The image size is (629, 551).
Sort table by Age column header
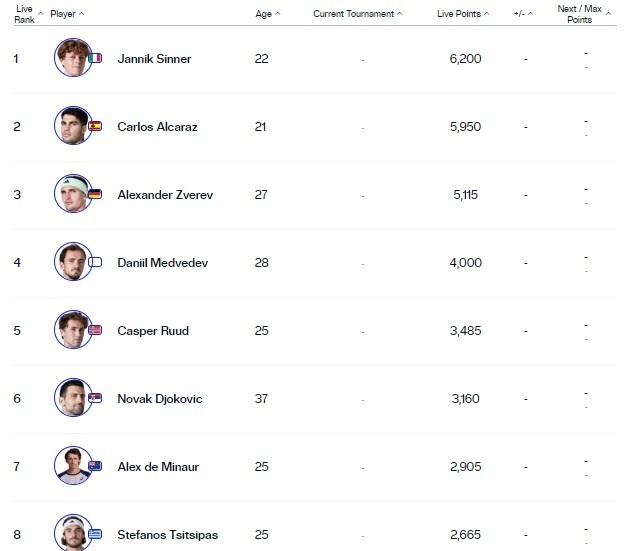coord(267,14)
